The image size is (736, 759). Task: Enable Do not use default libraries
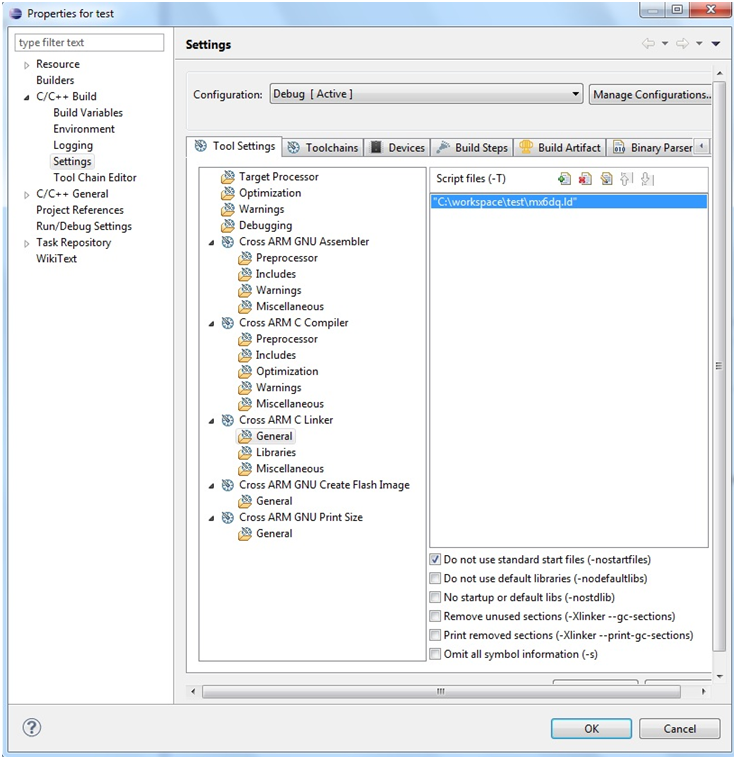click(x=435, y=578)
